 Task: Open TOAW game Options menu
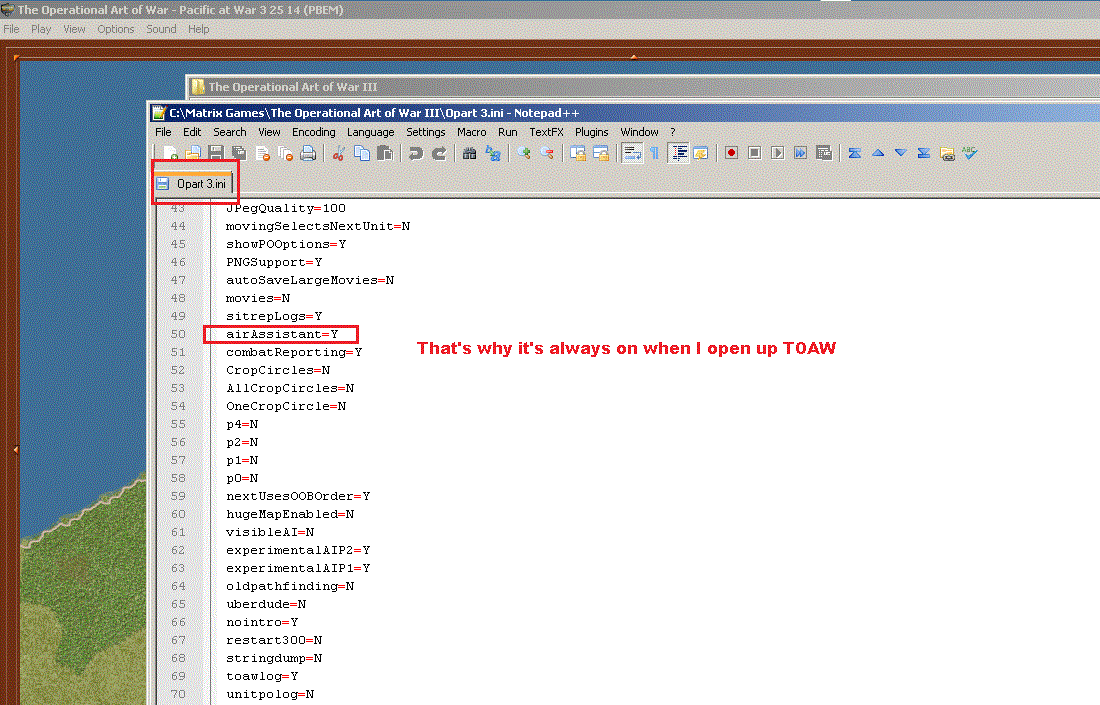(116, 29)
